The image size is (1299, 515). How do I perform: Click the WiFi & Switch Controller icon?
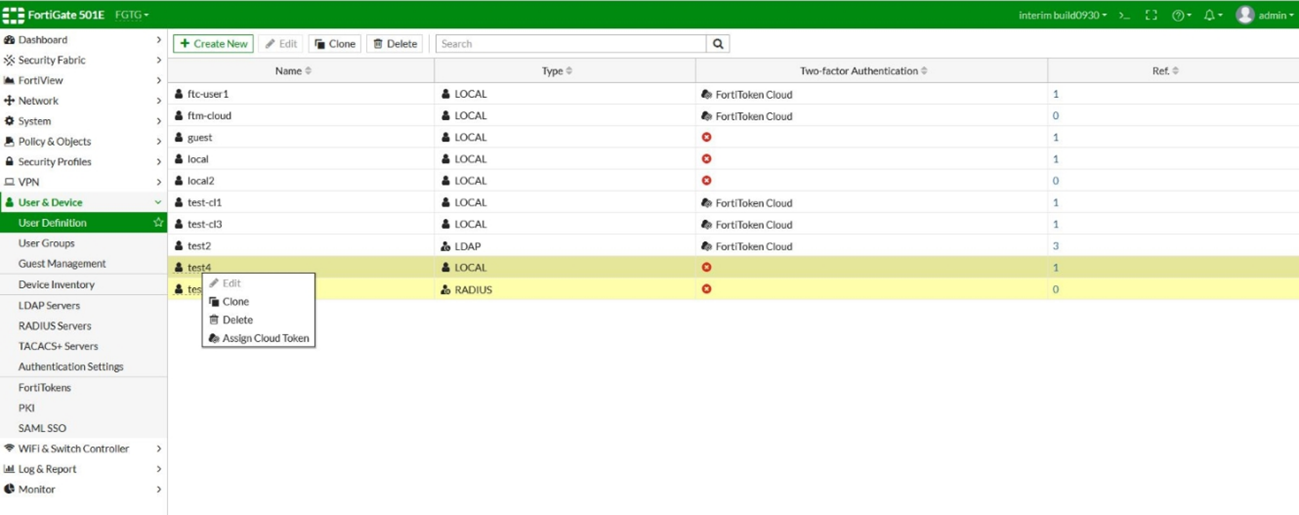9,448
